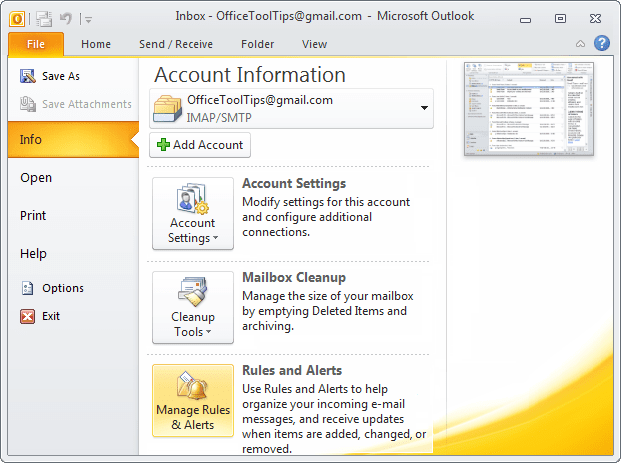Click the Account Information heading
Screen dimensions: 621x463
coord(250,74)
